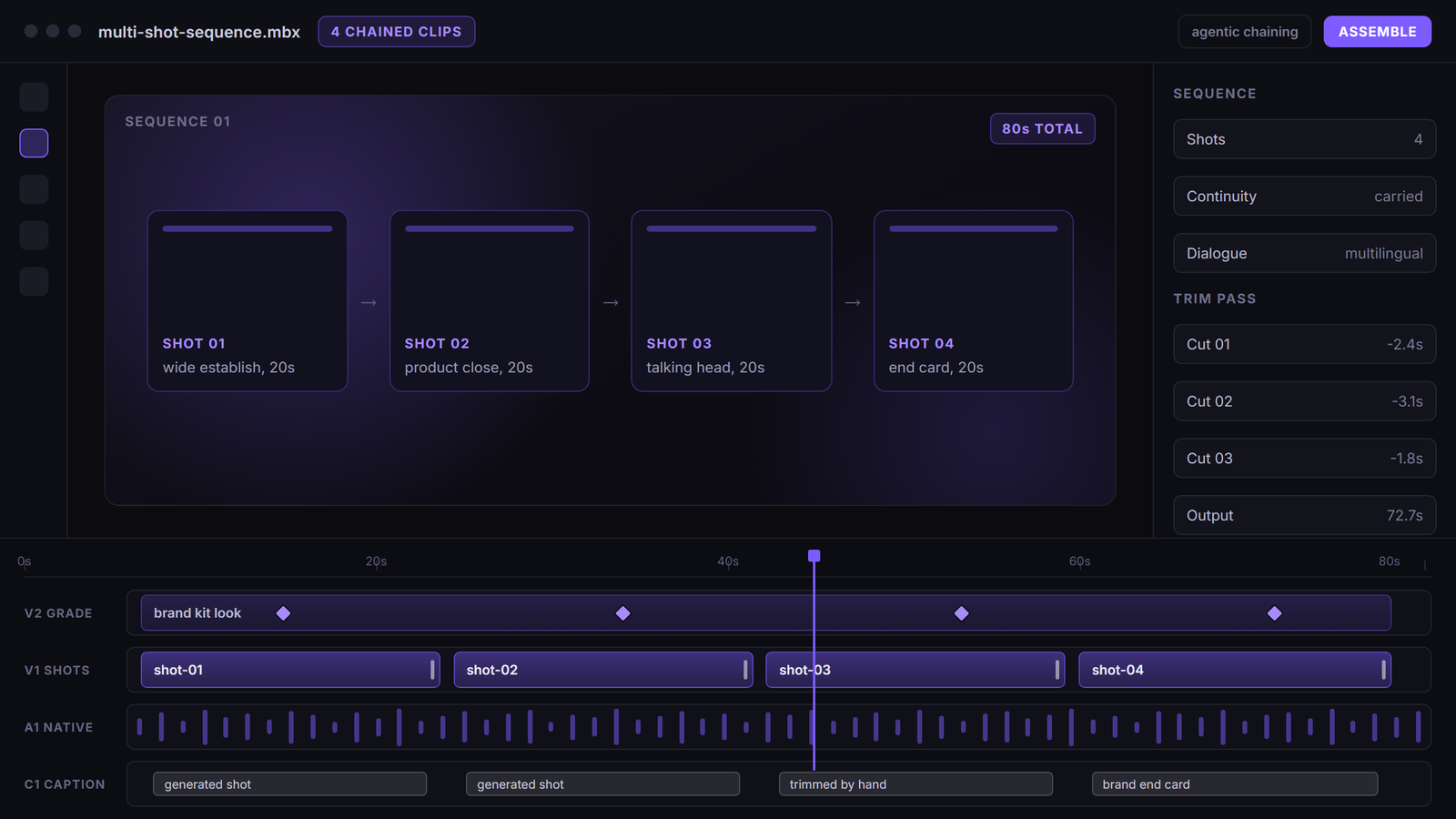Select the trimmed by hand caption
This screenshot has width=1456, height=819.
(915, 784)
